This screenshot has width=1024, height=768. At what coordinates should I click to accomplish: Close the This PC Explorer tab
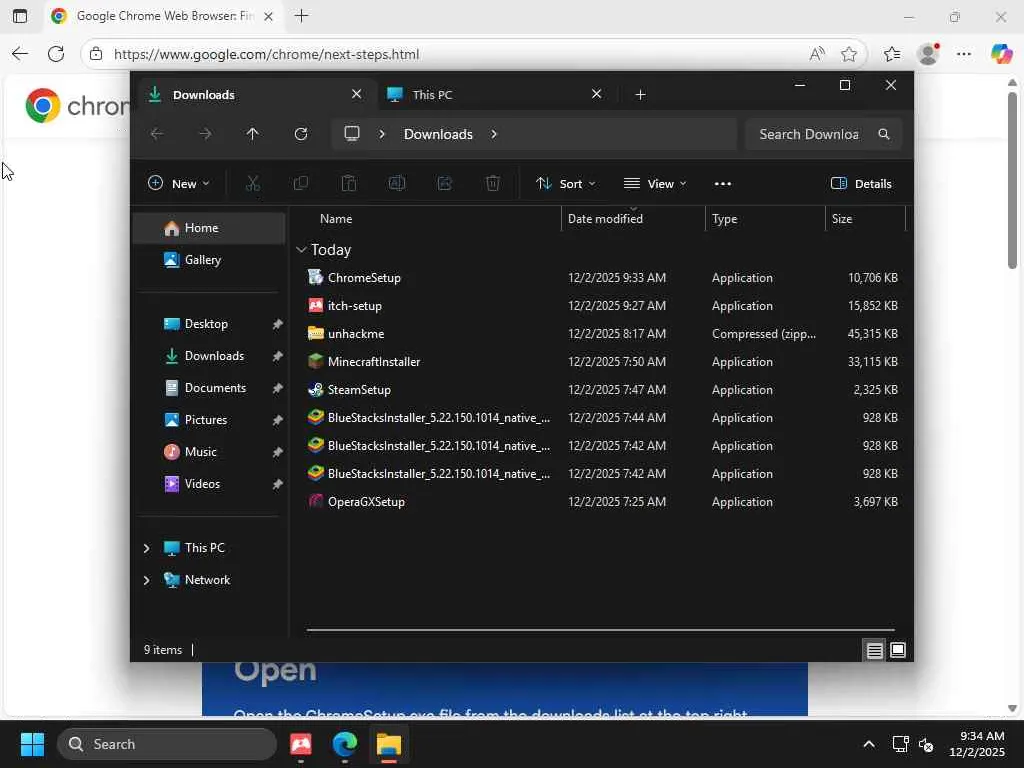596,94
